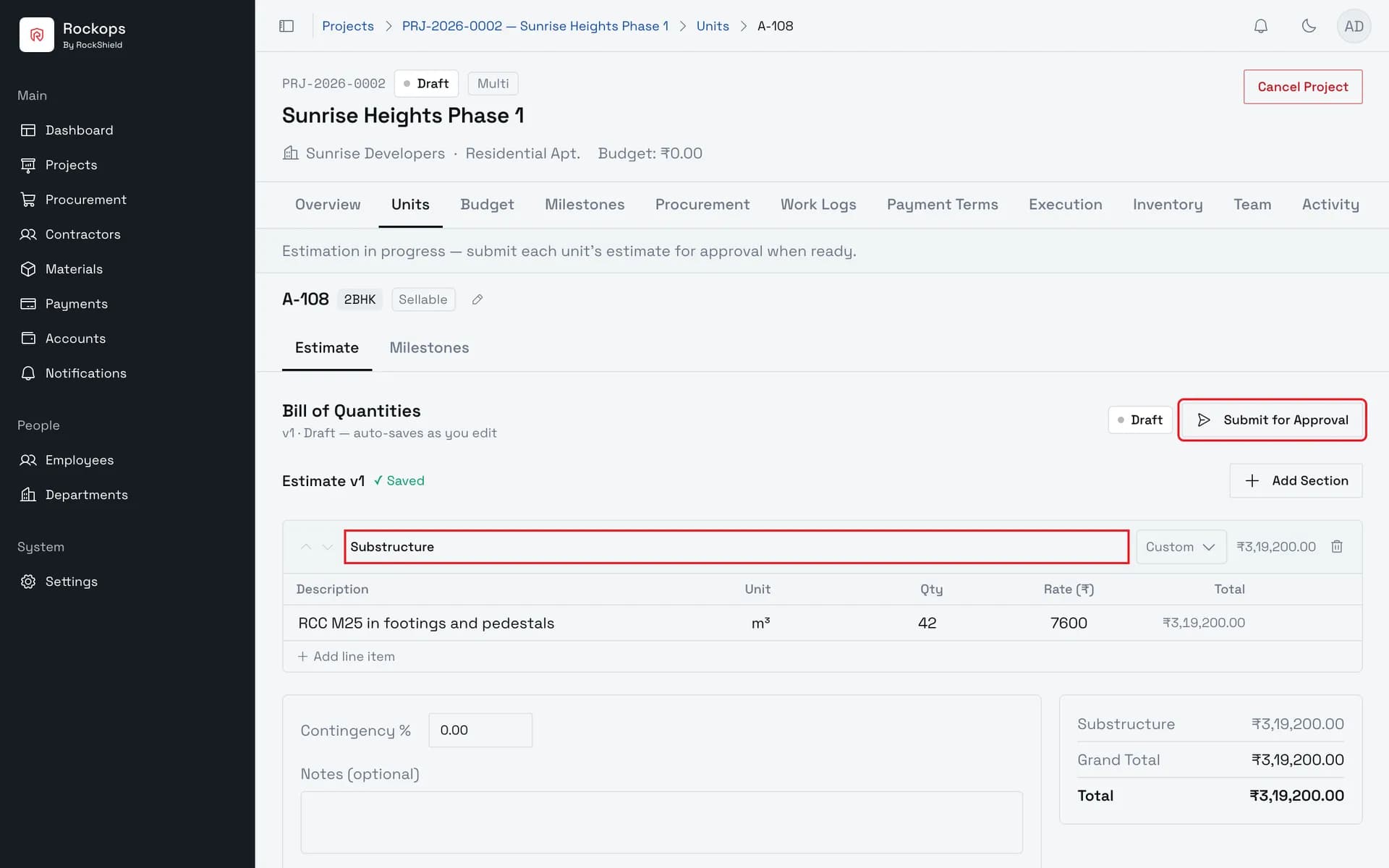Click the Saved status indicator
Image resolution: width=1389 pixels, height=868 pixels.
(x=399, y=481)
